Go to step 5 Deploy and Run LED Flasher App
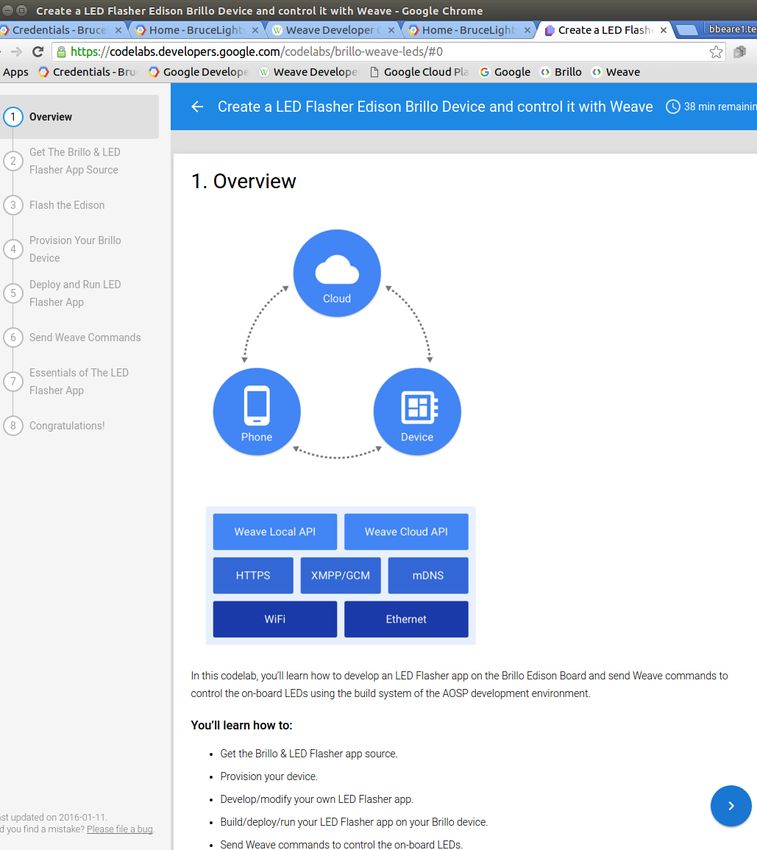Image resolution: width=757 pixels, height=850 pixels. point(79,293)
